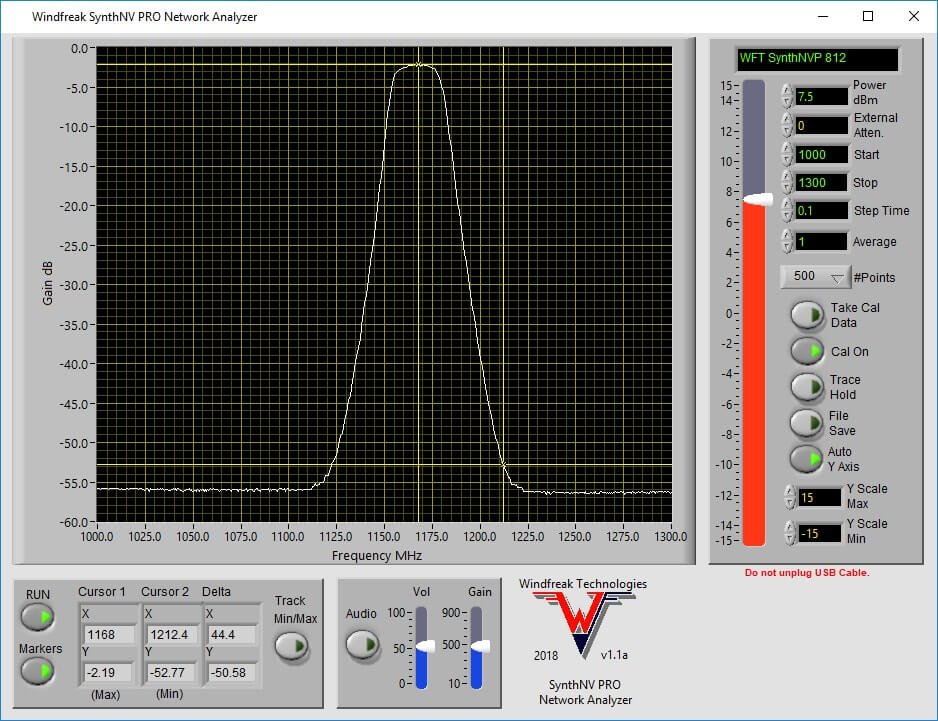Toggle the RUN button
The height and width of the screenshot is (721, 938).
tap(38, 618)
